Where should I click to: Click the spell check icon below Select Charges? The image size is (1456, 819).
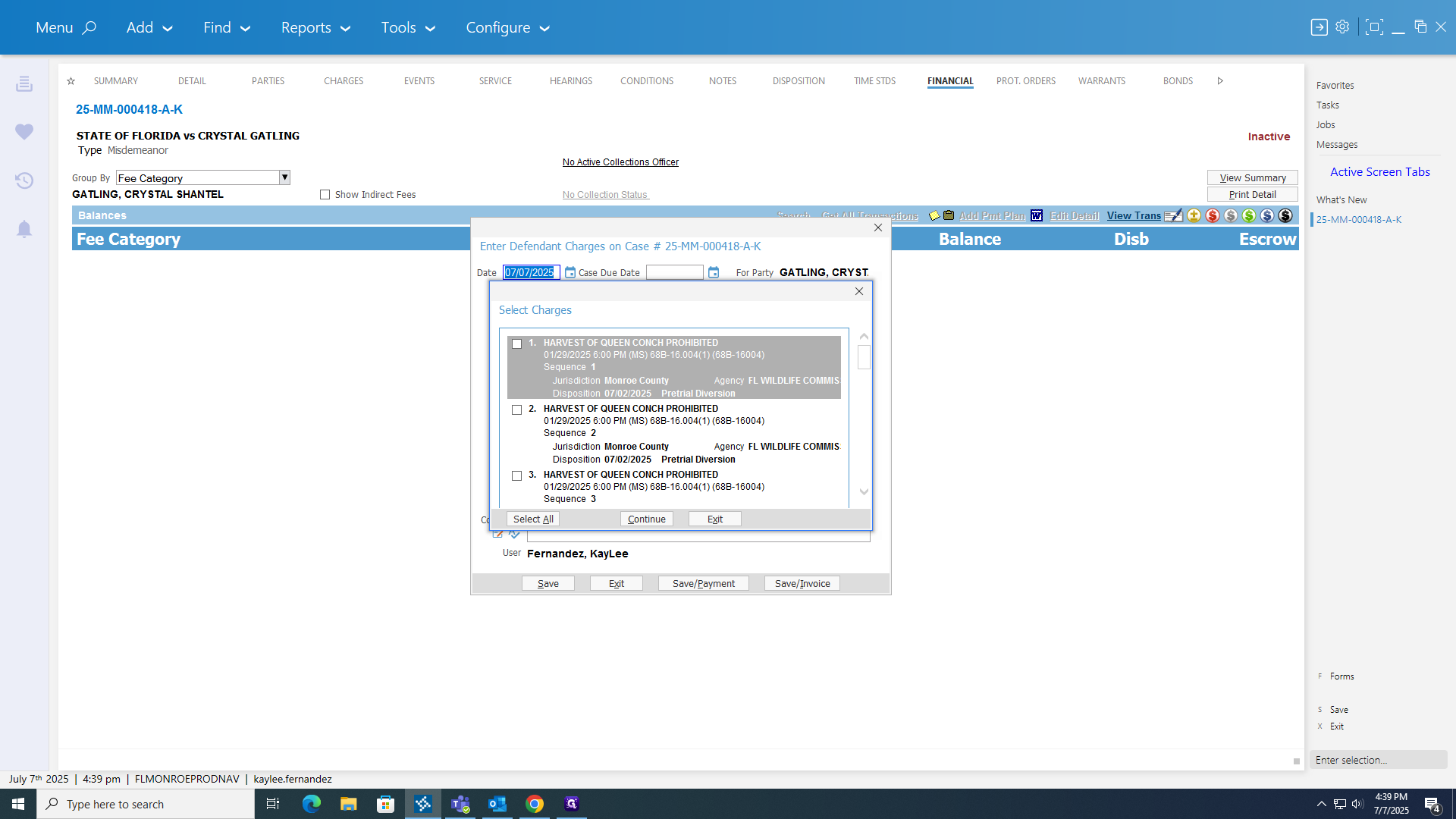tap(515, 535)
